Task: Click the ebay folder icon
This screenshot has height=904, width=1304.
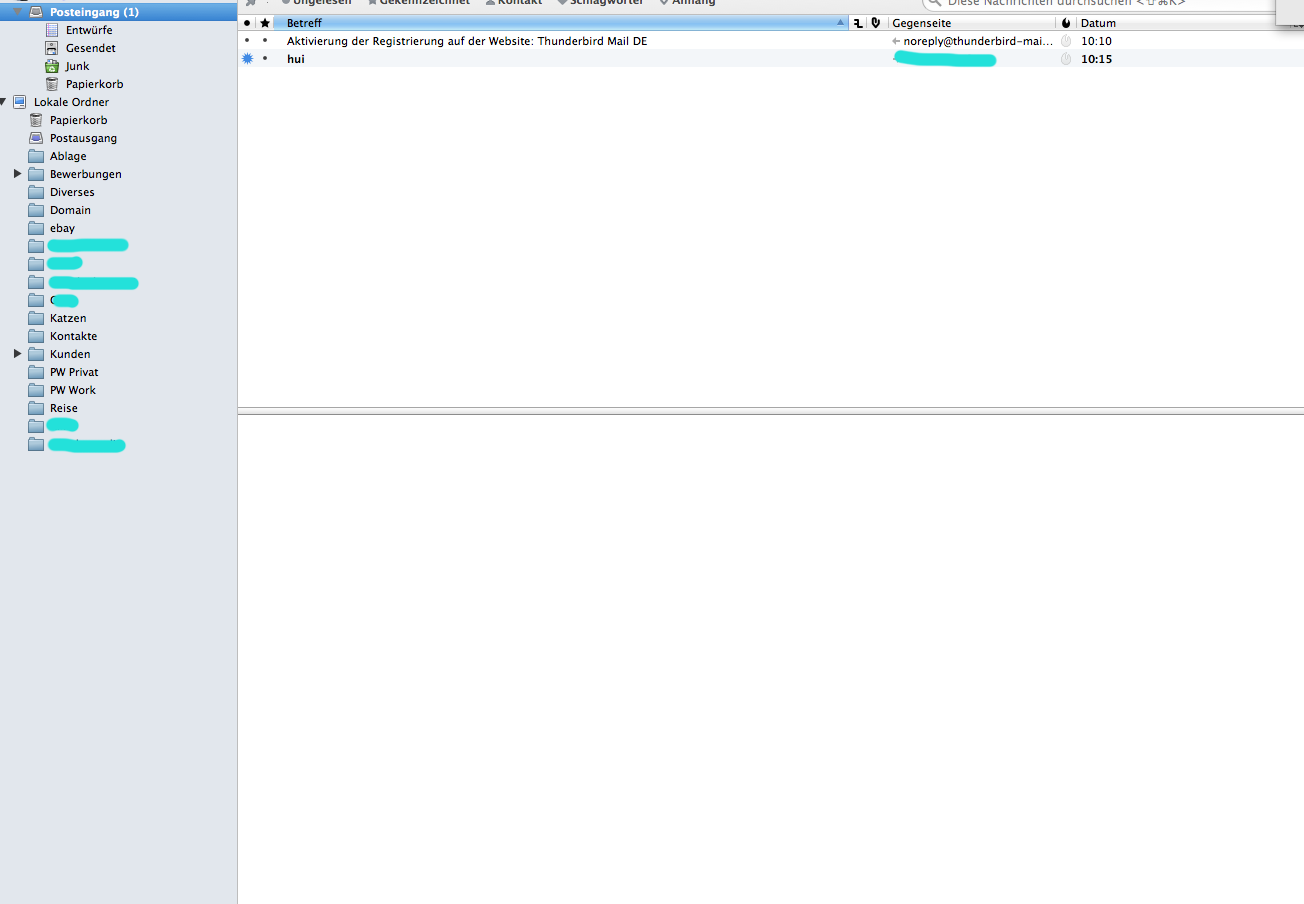Action: coord(36,228)
